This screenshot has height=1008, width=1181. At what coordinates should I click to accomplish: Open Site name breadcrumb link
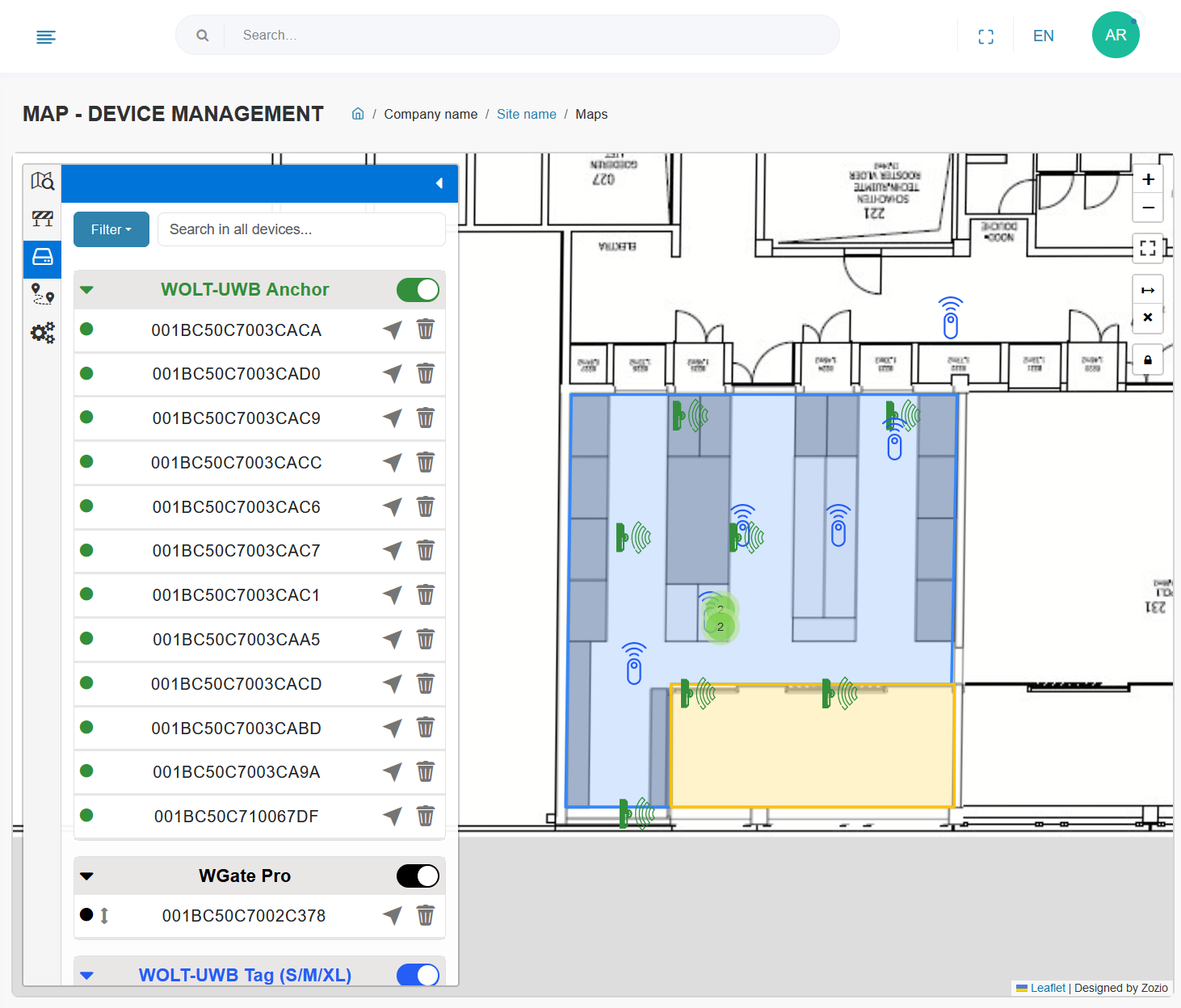click(x=527, y=114)
